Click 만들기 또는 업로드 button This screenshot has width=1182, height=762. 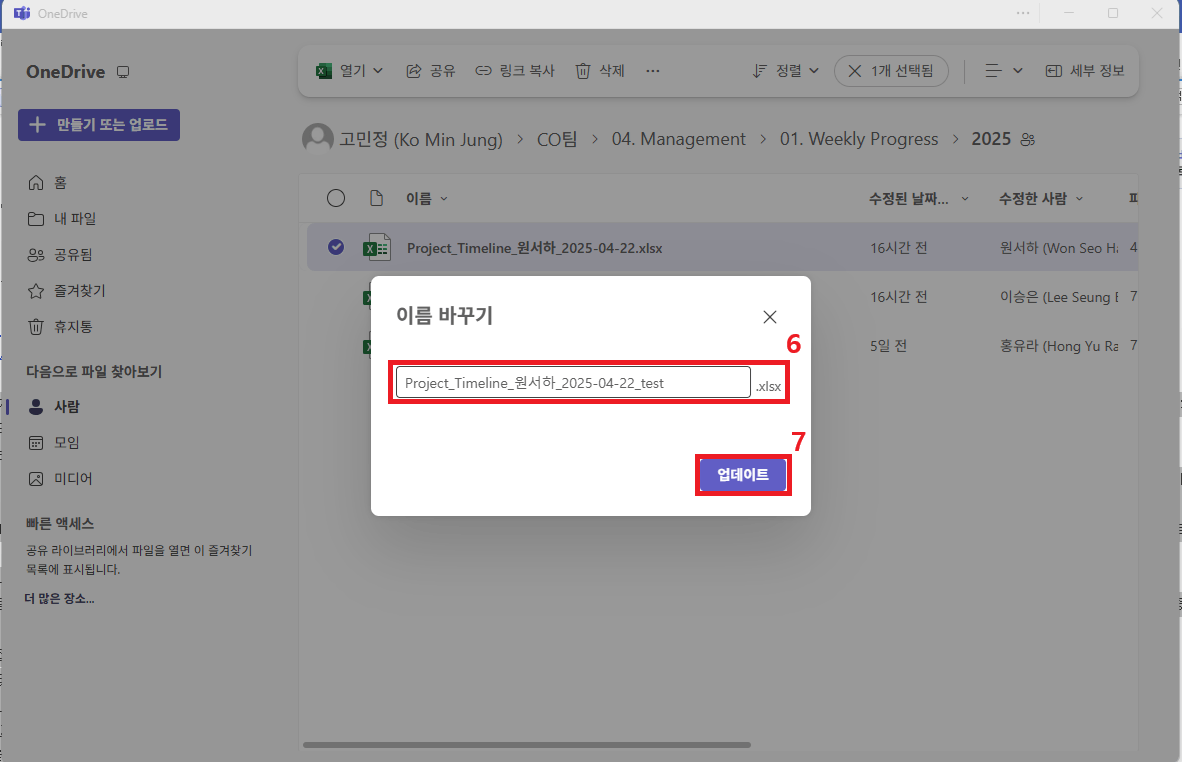coord(99,124)
